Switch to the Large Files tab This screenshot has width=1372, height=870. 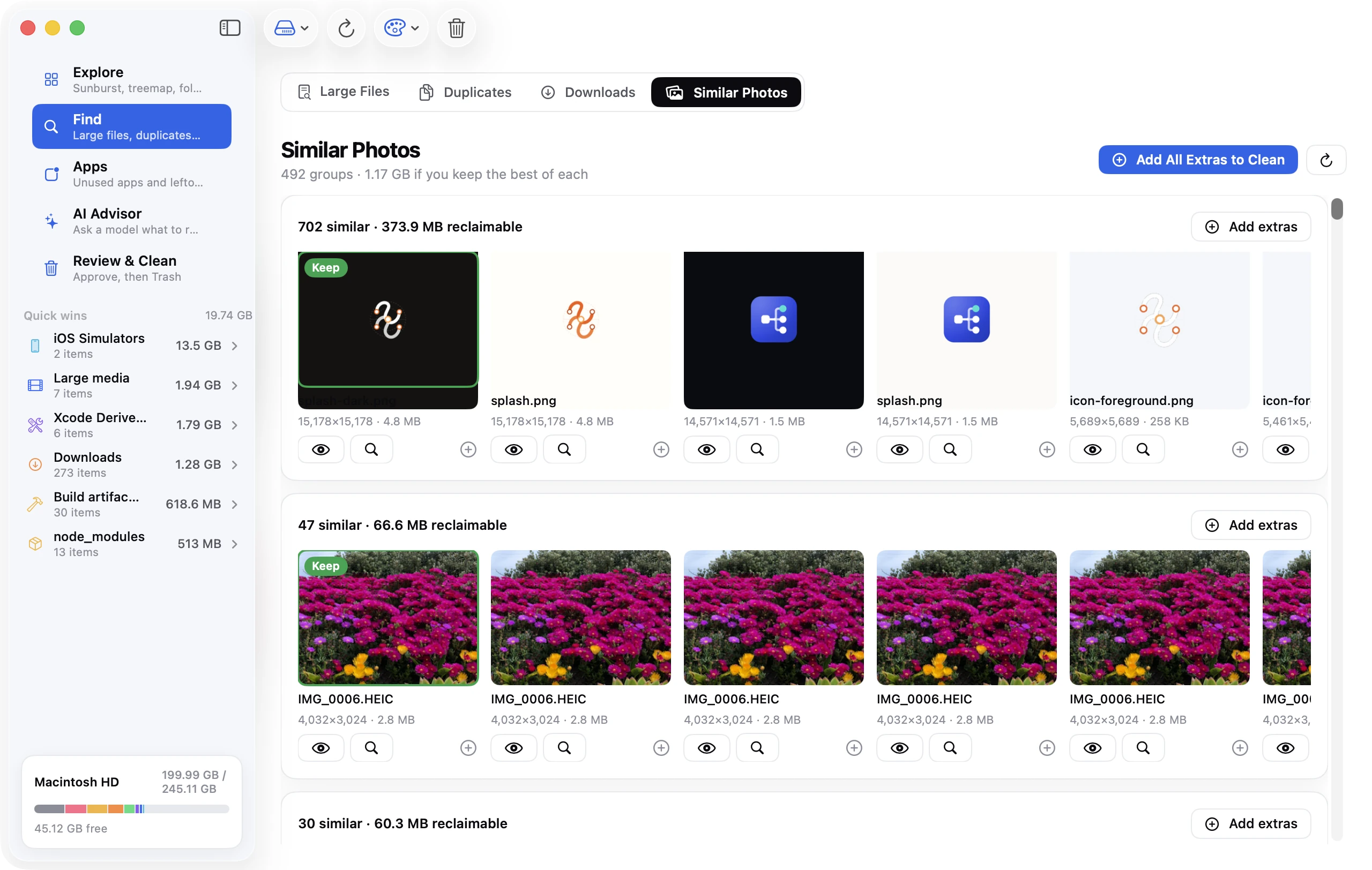(344, 92)
